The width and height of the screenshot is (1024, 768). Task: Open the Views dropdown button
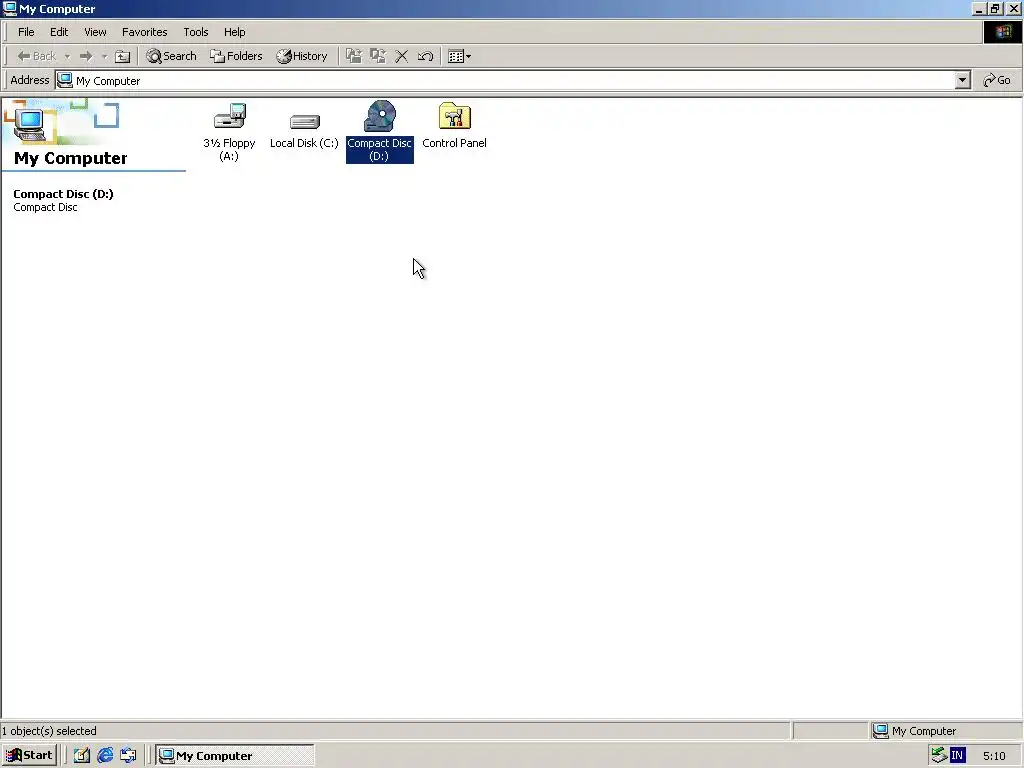460,56
